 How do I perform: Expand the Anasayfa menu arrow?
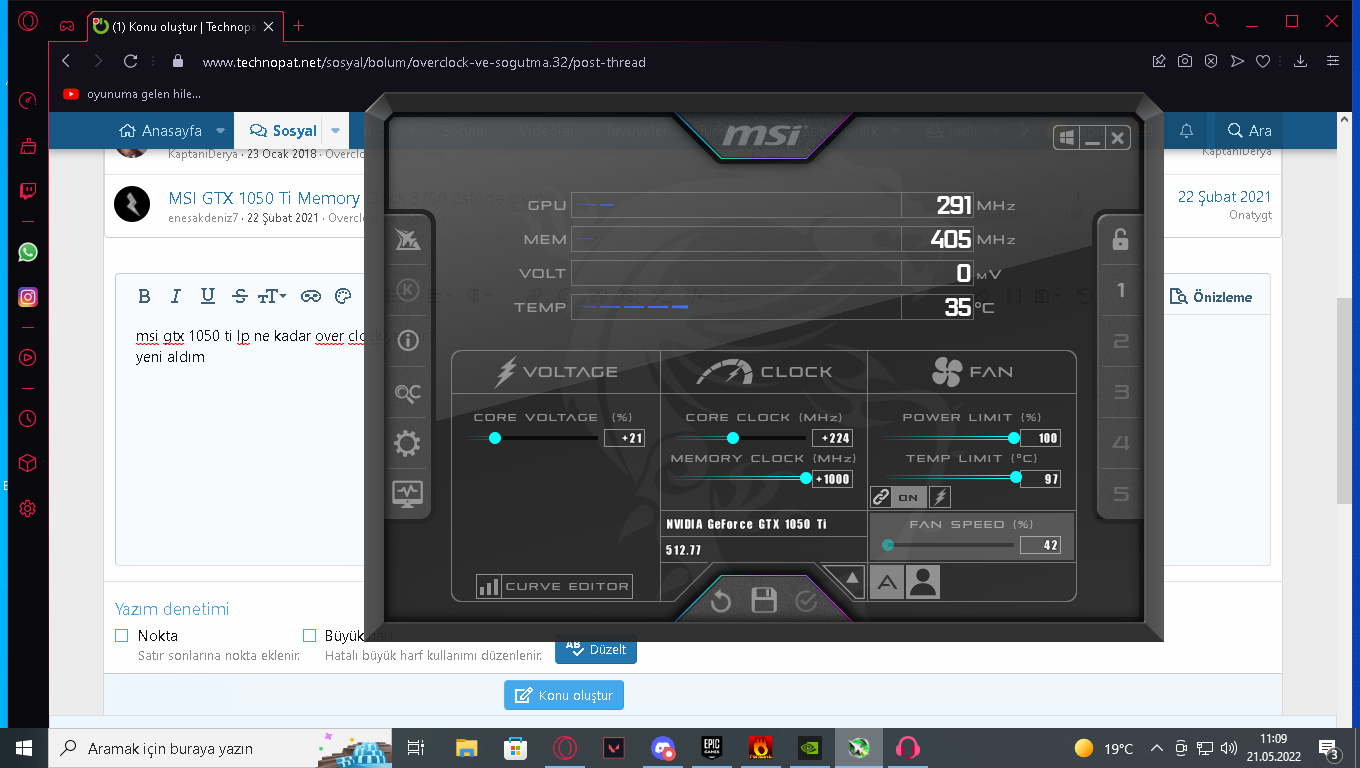pyautogui.click(x=220, y=131)
